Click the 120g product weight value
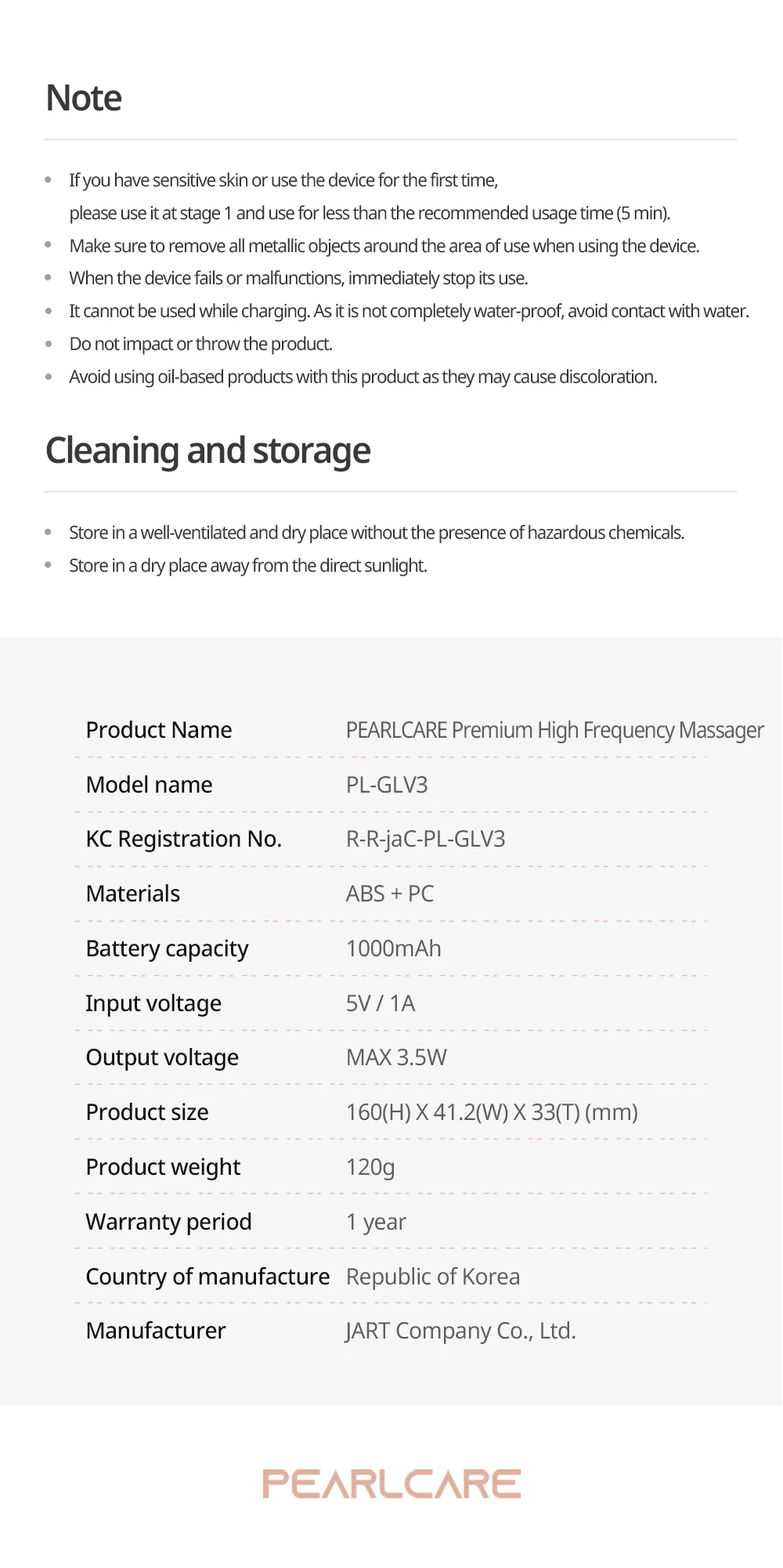 coord(370,1167)
